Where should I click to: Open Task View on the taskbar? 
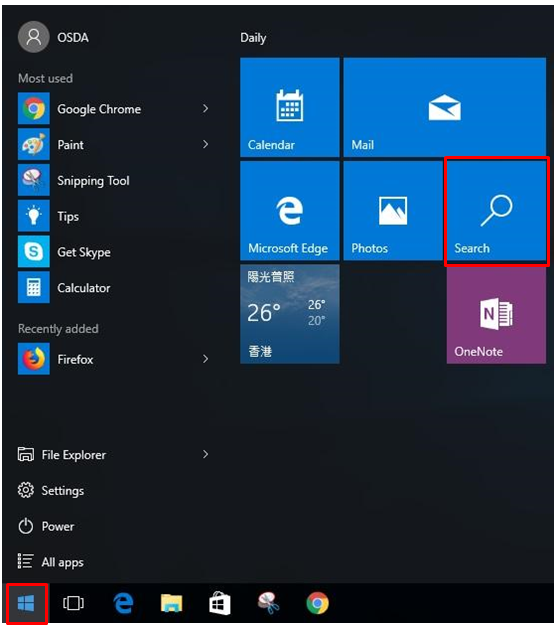coord(73,603)
